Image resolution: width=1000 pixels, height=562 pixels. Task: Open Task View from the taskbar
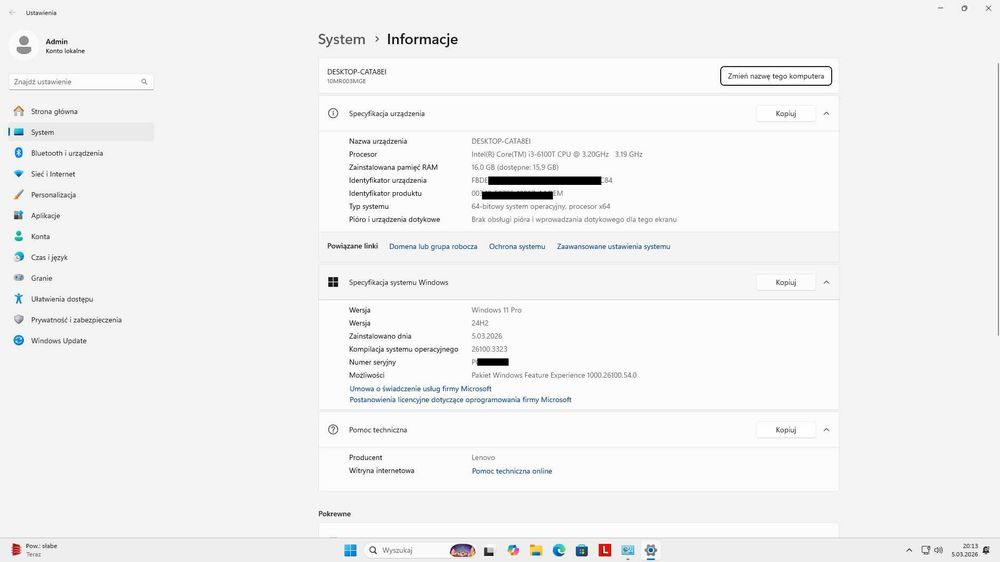click(489, 551)
